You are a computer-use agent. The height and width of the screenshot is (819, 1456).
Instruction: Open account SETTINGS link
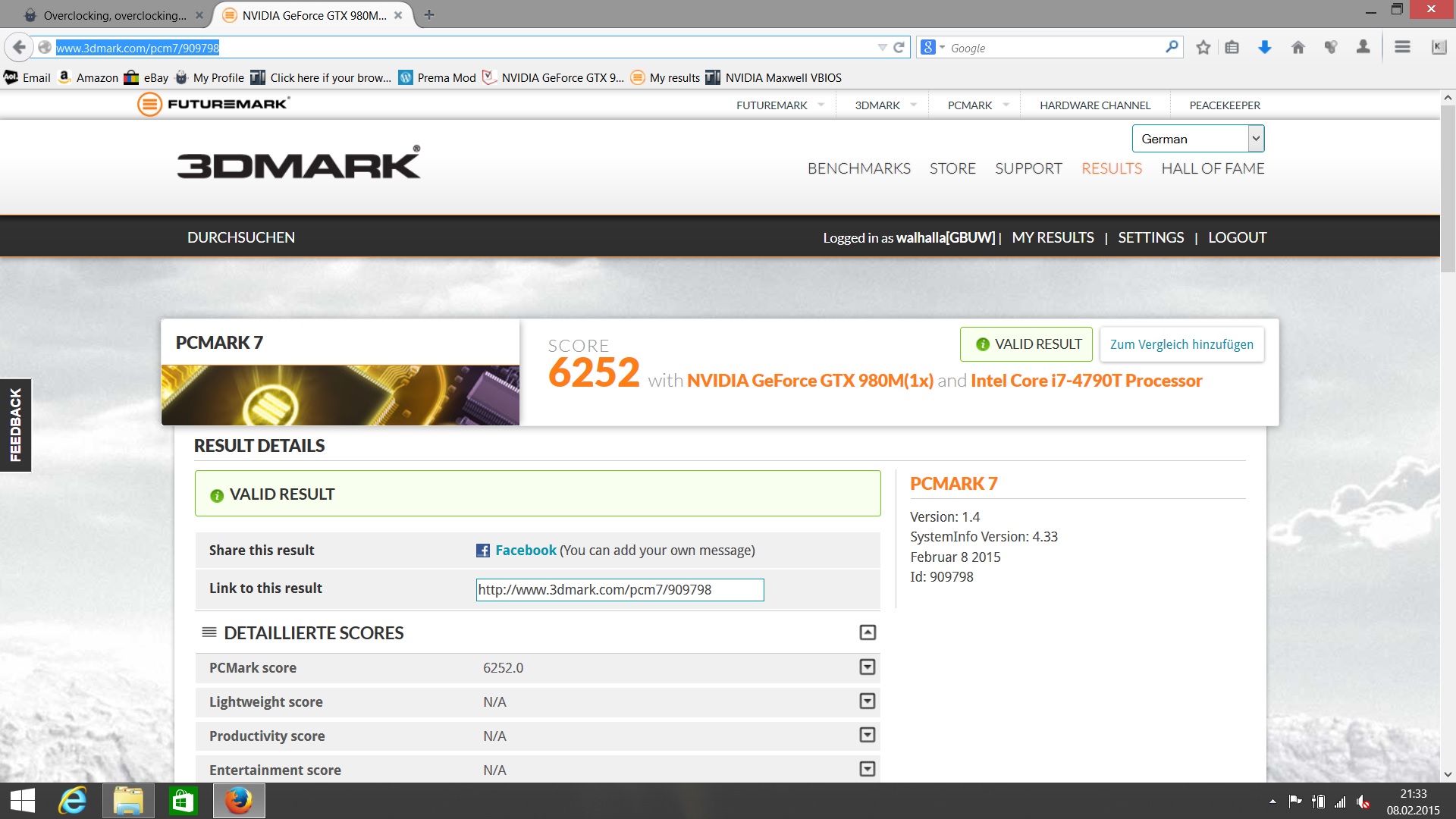pos(1150,237)
